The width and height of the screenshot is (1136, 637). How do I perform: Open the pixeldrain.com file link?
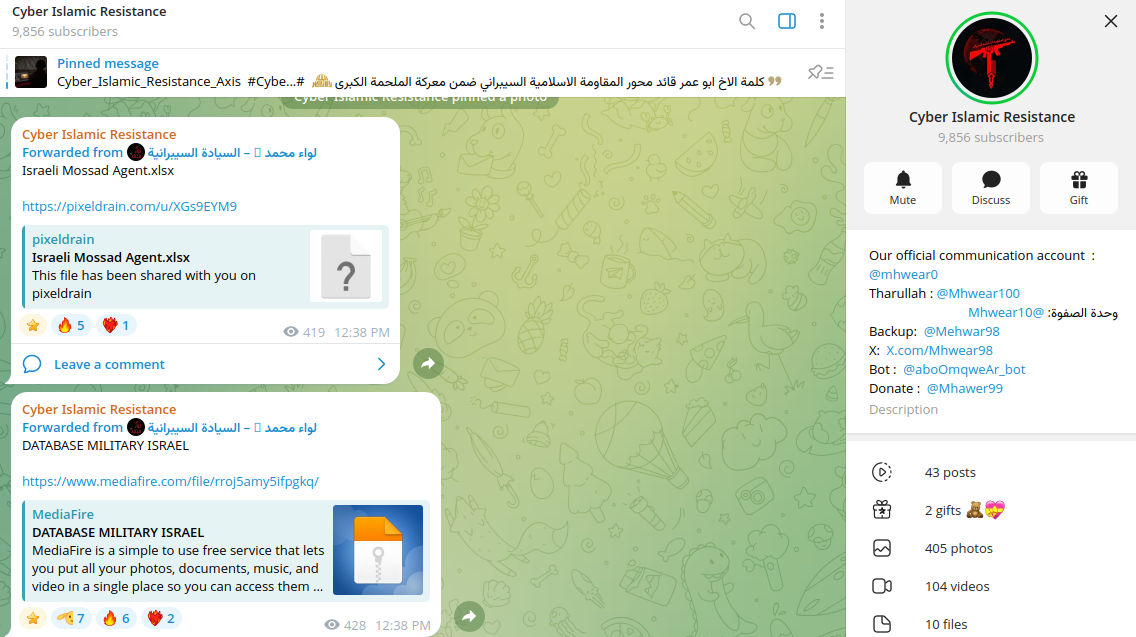130,207
